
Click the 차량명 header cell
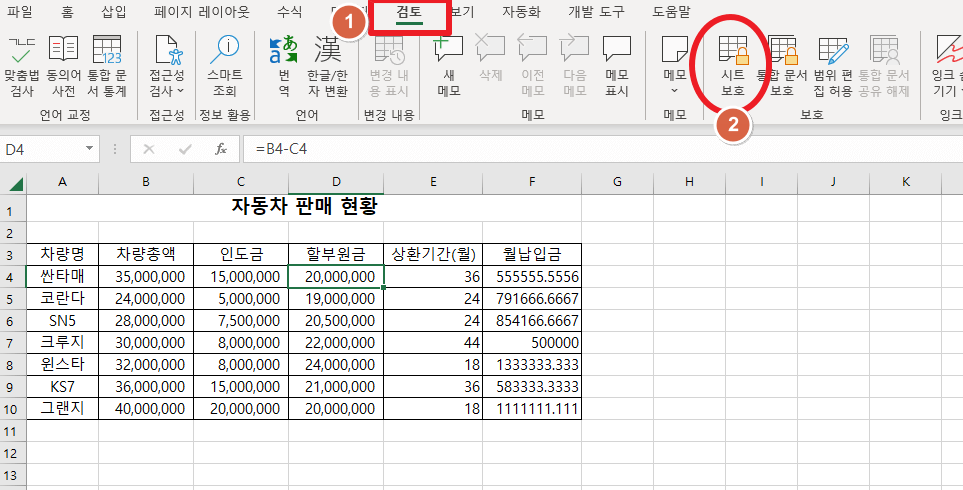pos(62,254)
